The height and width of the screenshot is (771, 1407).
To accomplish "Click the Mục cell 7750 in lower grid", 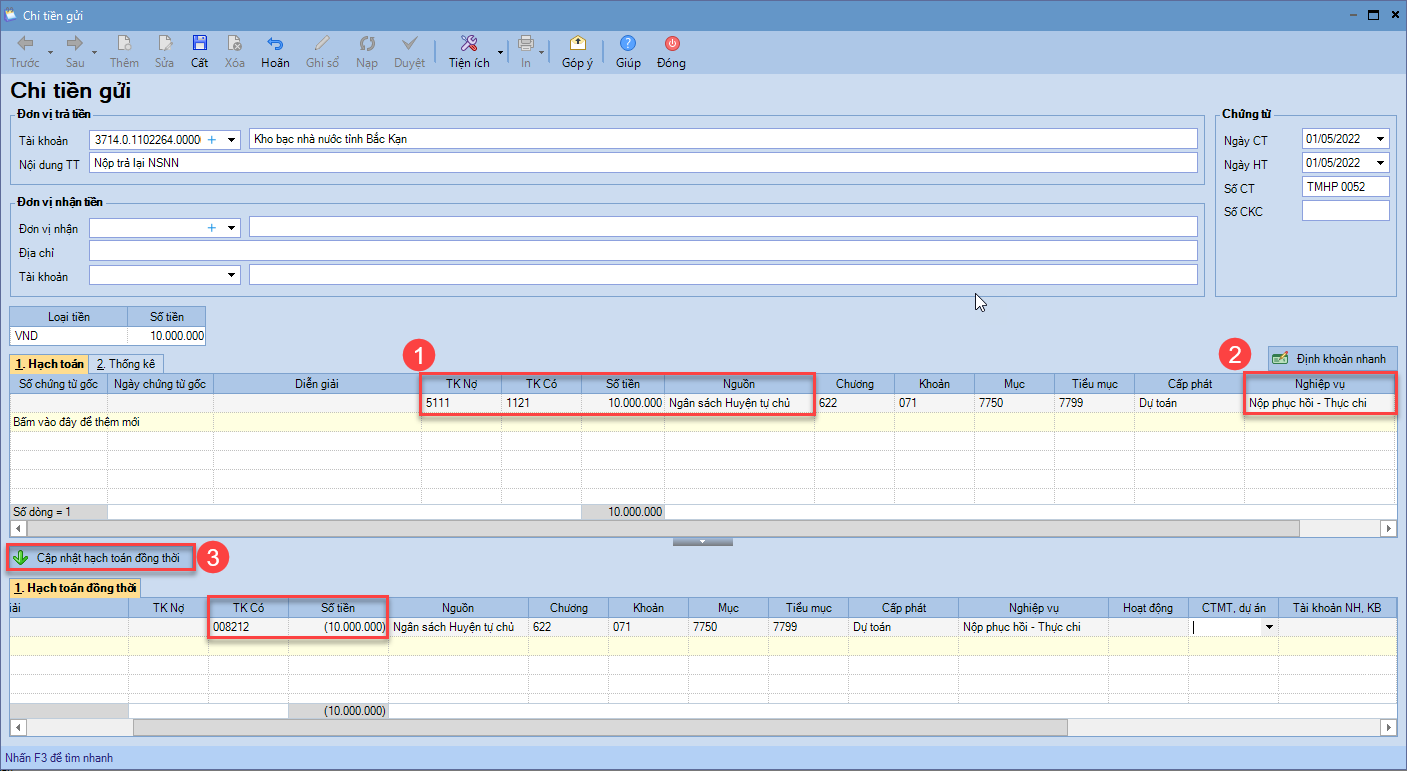I will 728,627.
